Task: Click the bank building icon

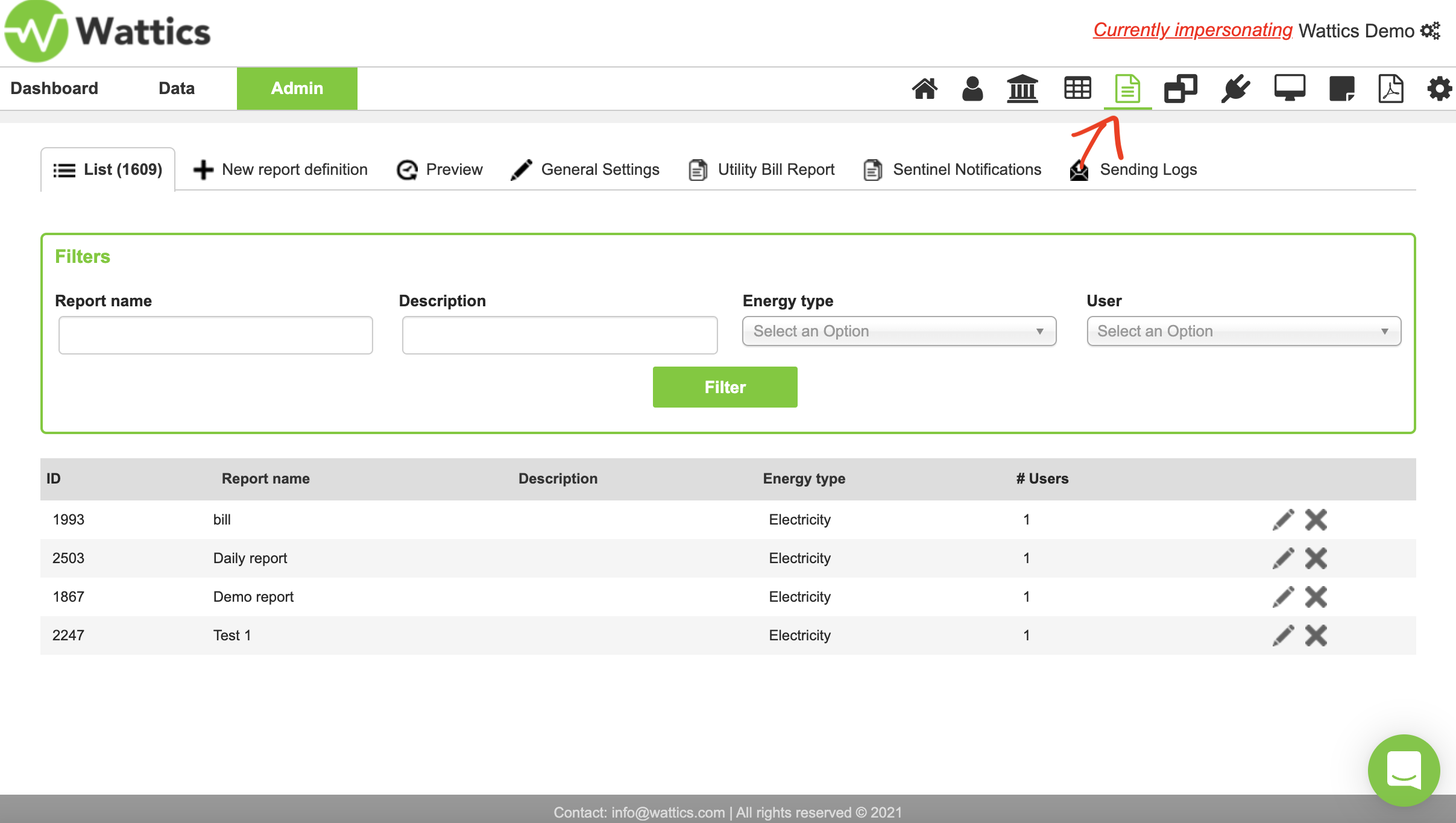Action: tap(1023, 89)
